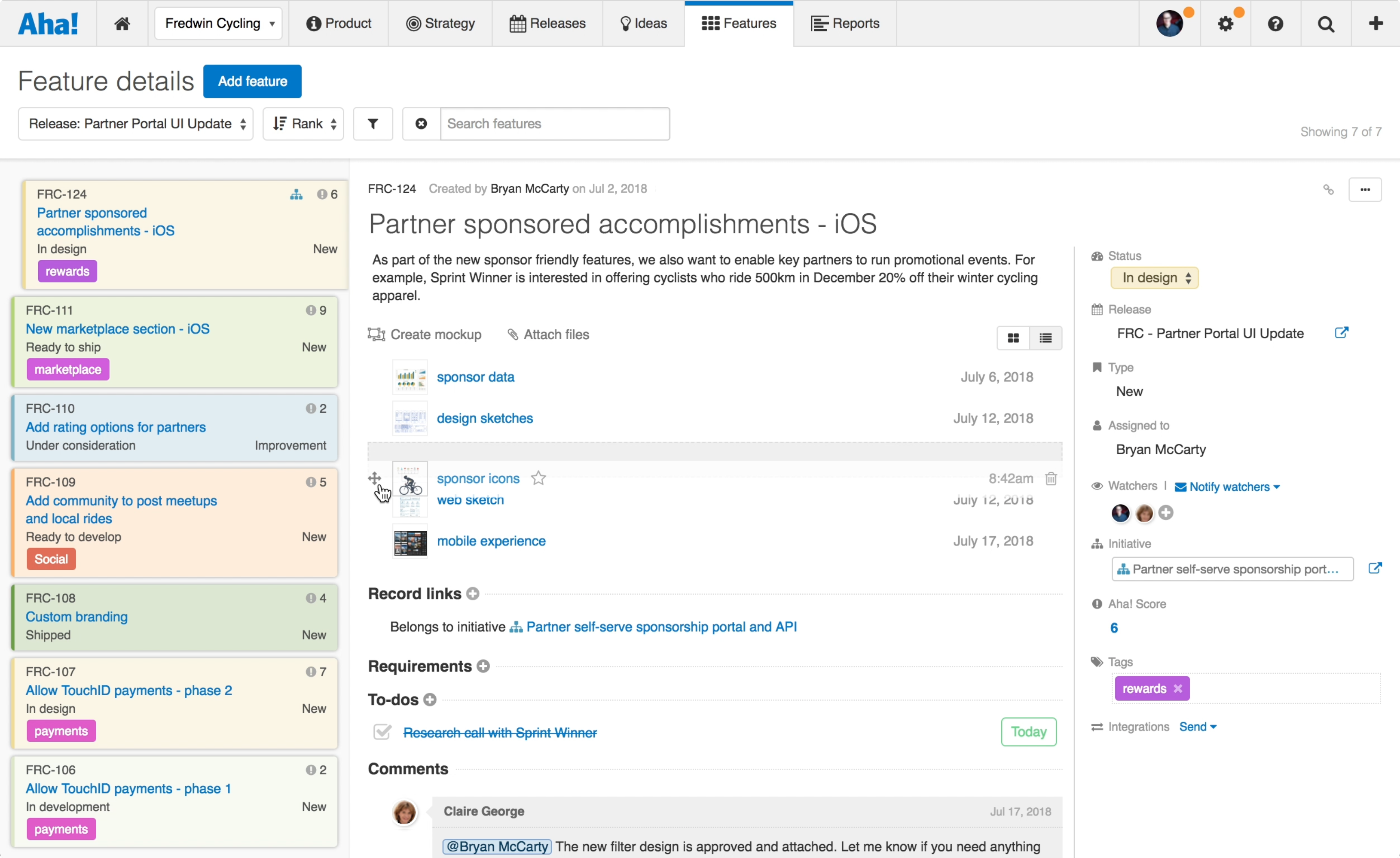Remove the rewards tag with X
The image size is (1400, 858).
(1178, 688)
